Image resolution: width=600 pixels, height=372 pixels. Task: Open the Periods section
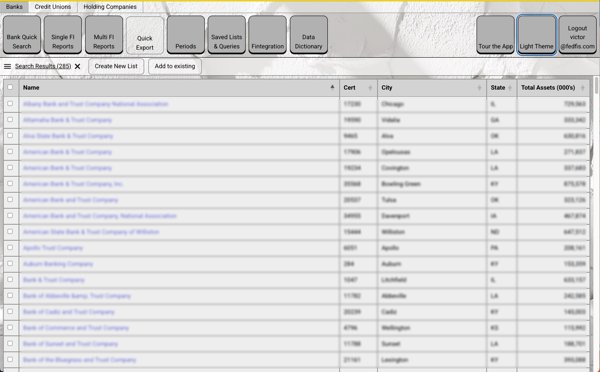click(x=186, y=35)
